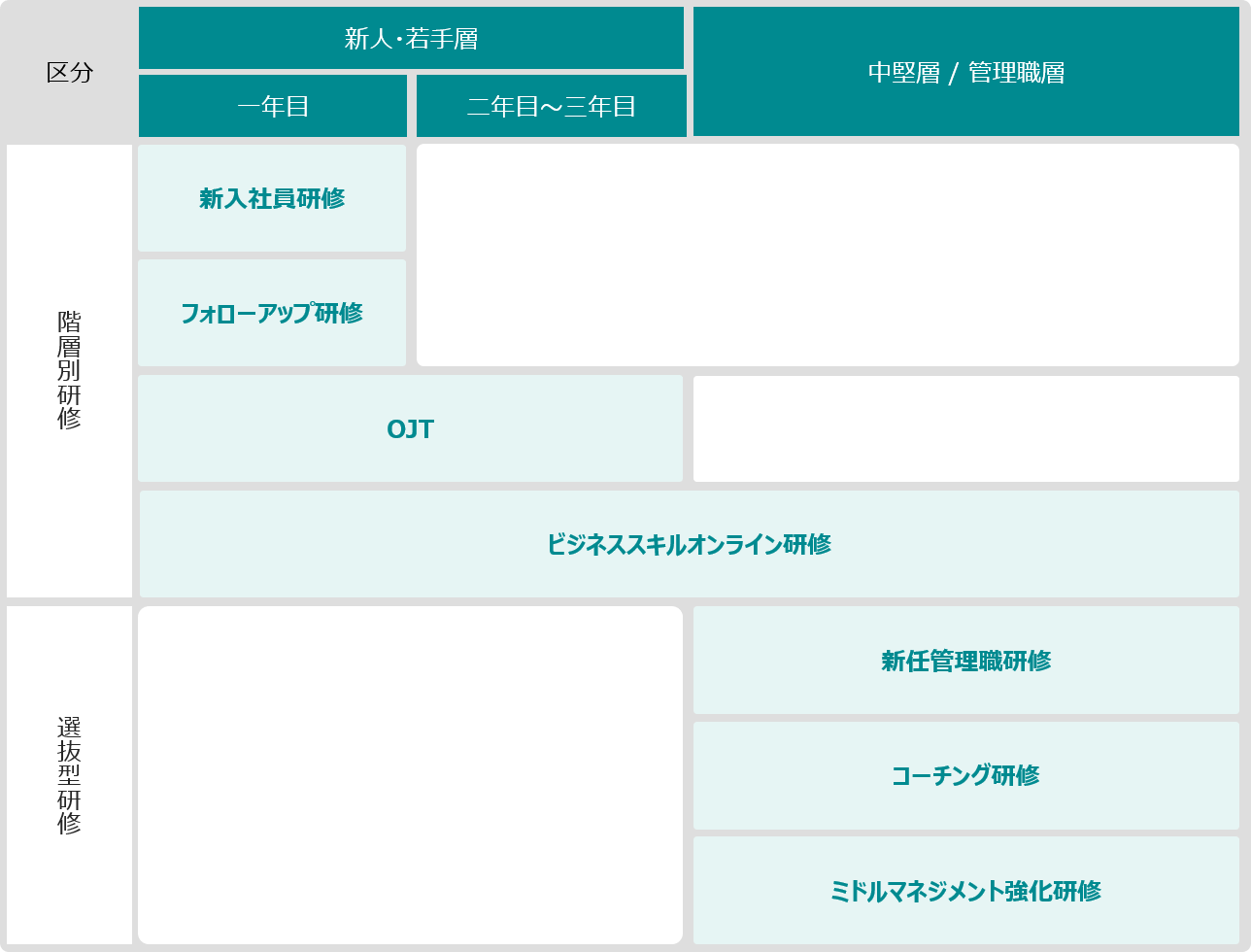This screenshot has height=952, width=1251.
Task: Click the 一年目 column header
Action: [x=272, y=106]
